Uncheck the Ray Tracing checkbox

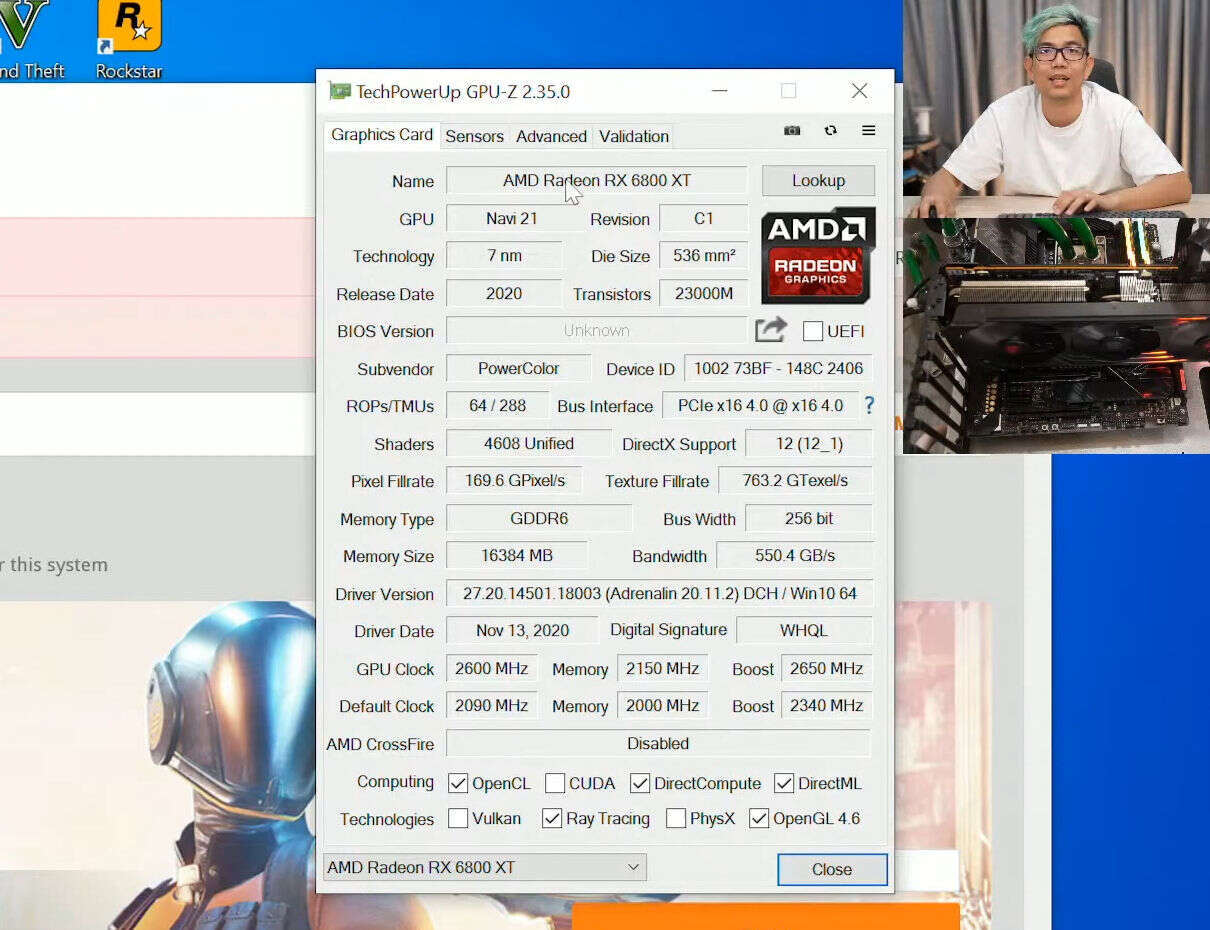[x=552, y=818]
